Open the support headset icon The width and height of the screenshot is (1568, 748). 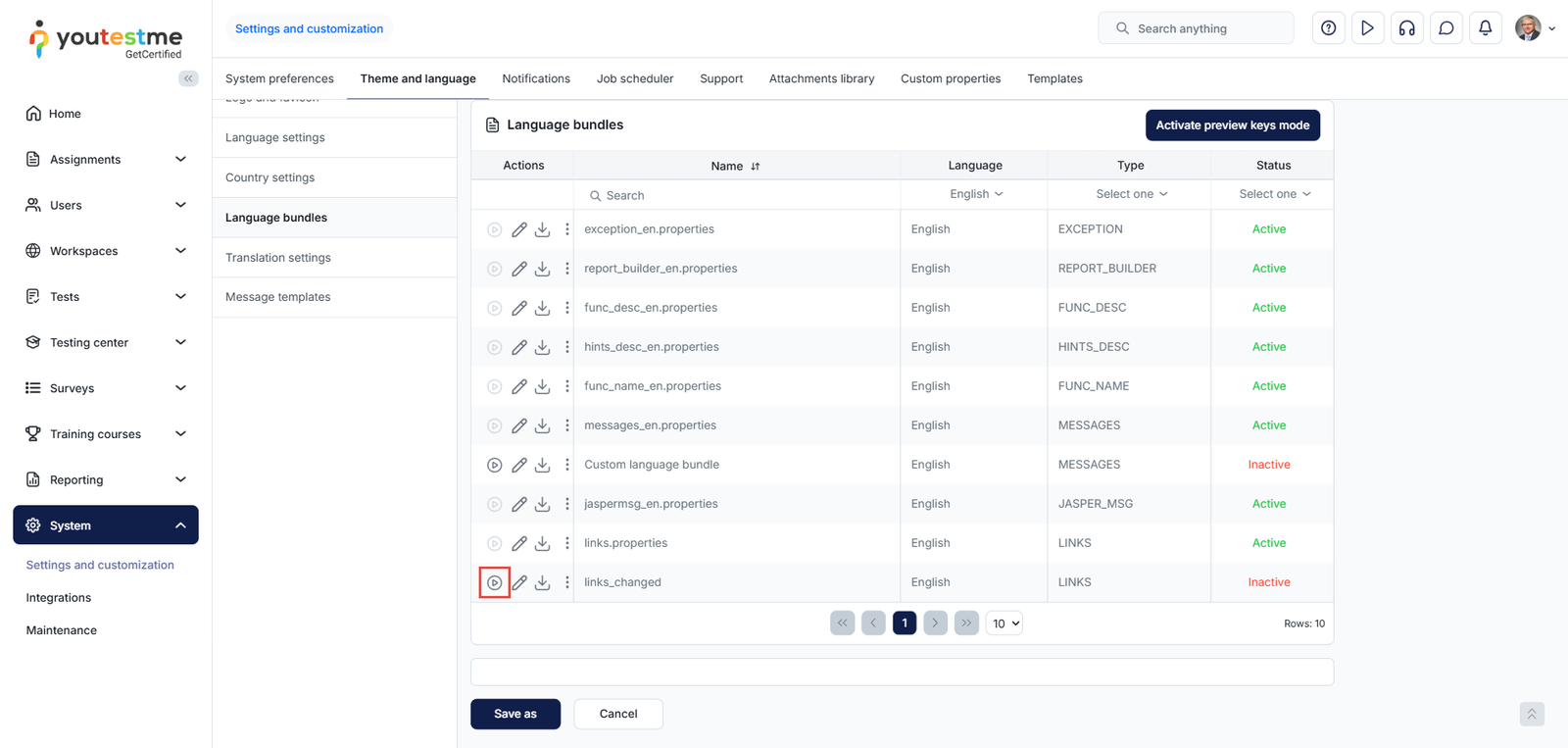1406,28
